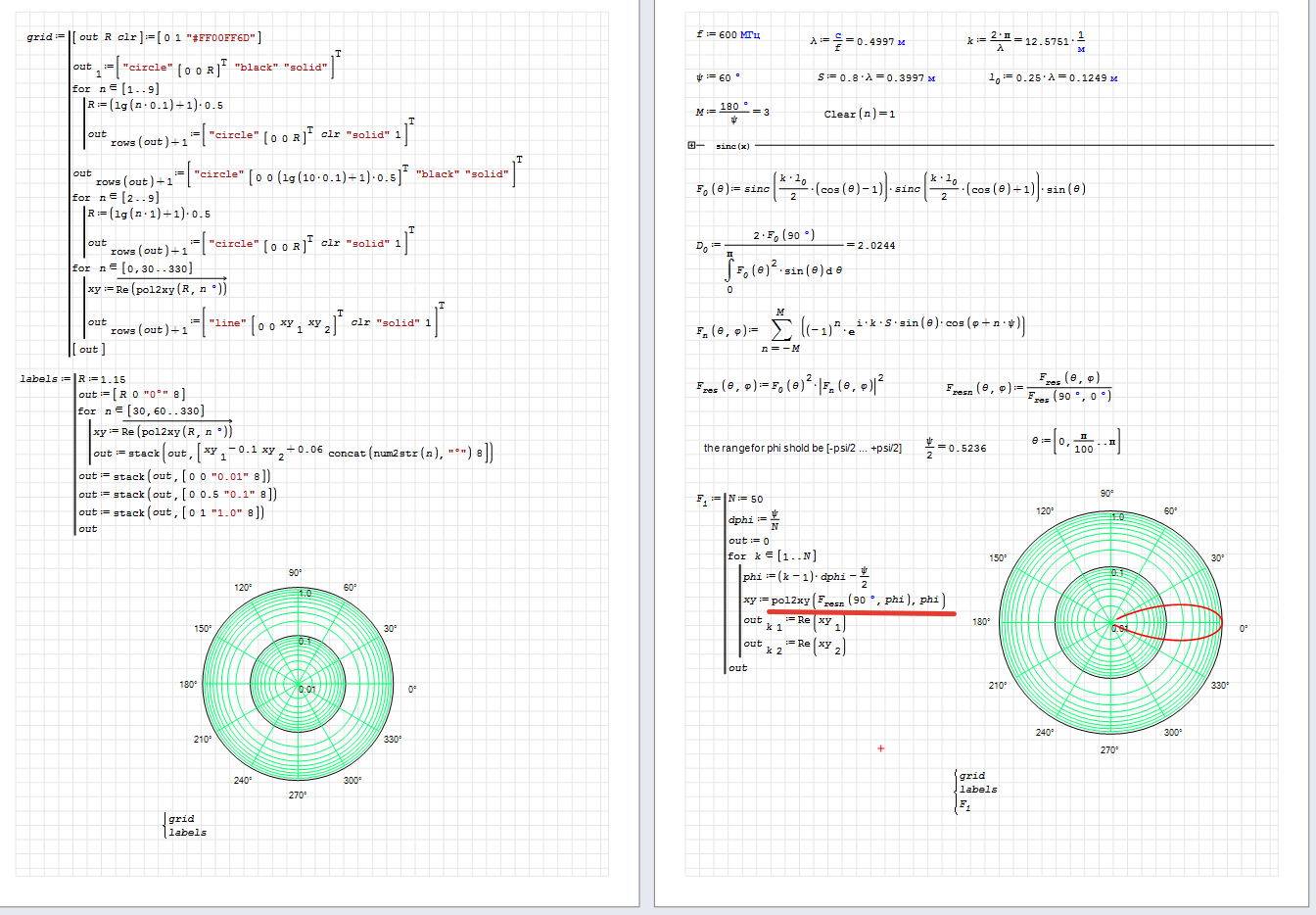The width and height of the screenshot is (1316, 915).
Task: Select the Fresn normalized pattern definition
Action: [x=1028, y=387]
